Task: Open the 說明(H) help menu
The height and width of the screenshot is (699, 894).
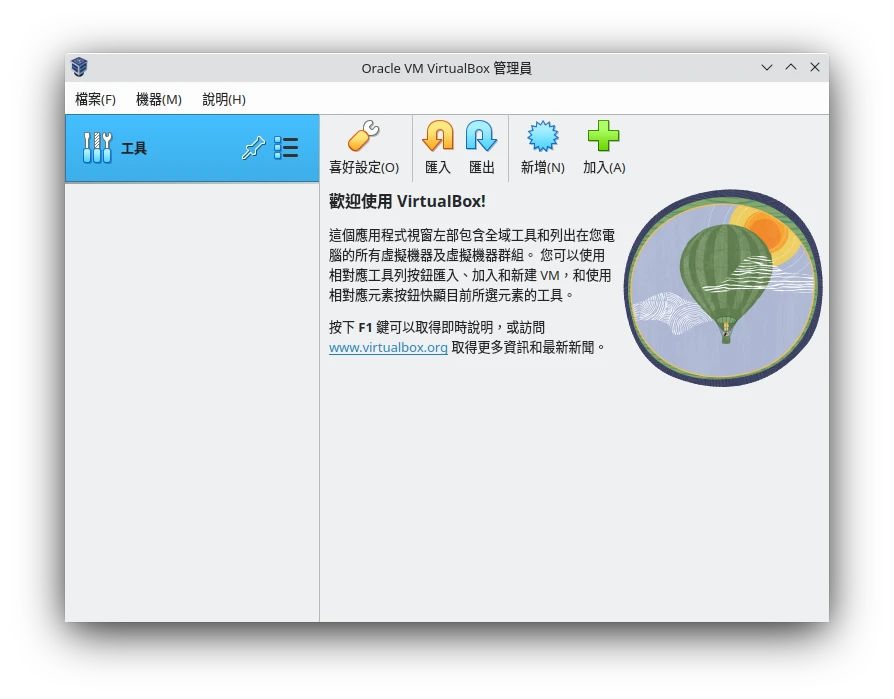Action: coord(223,99)
